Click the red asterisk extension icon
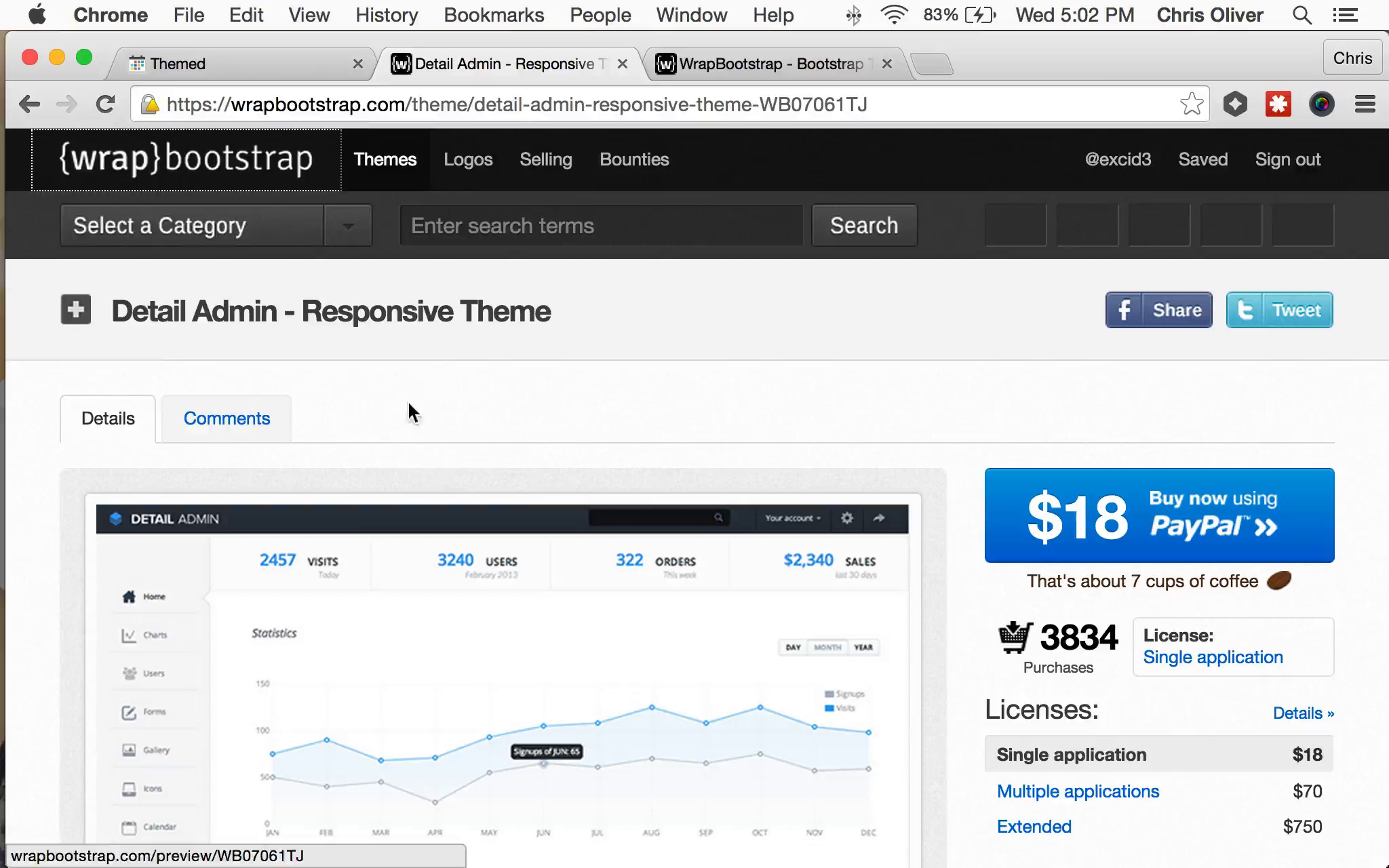The height and width of the screenshot is (868, 1389). (1278, 104)
